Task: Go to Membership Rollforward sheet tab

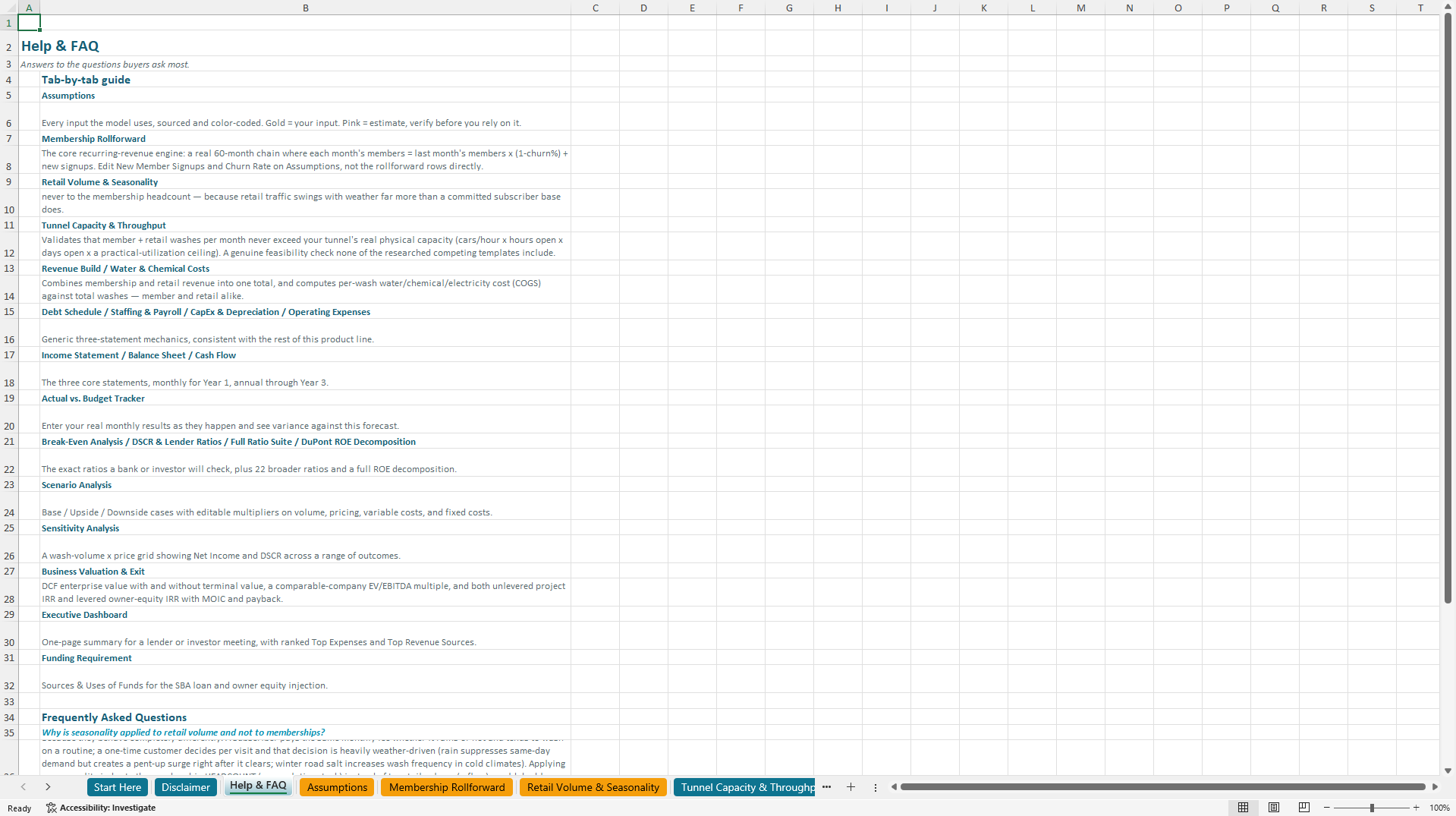Action: (447, 787)
